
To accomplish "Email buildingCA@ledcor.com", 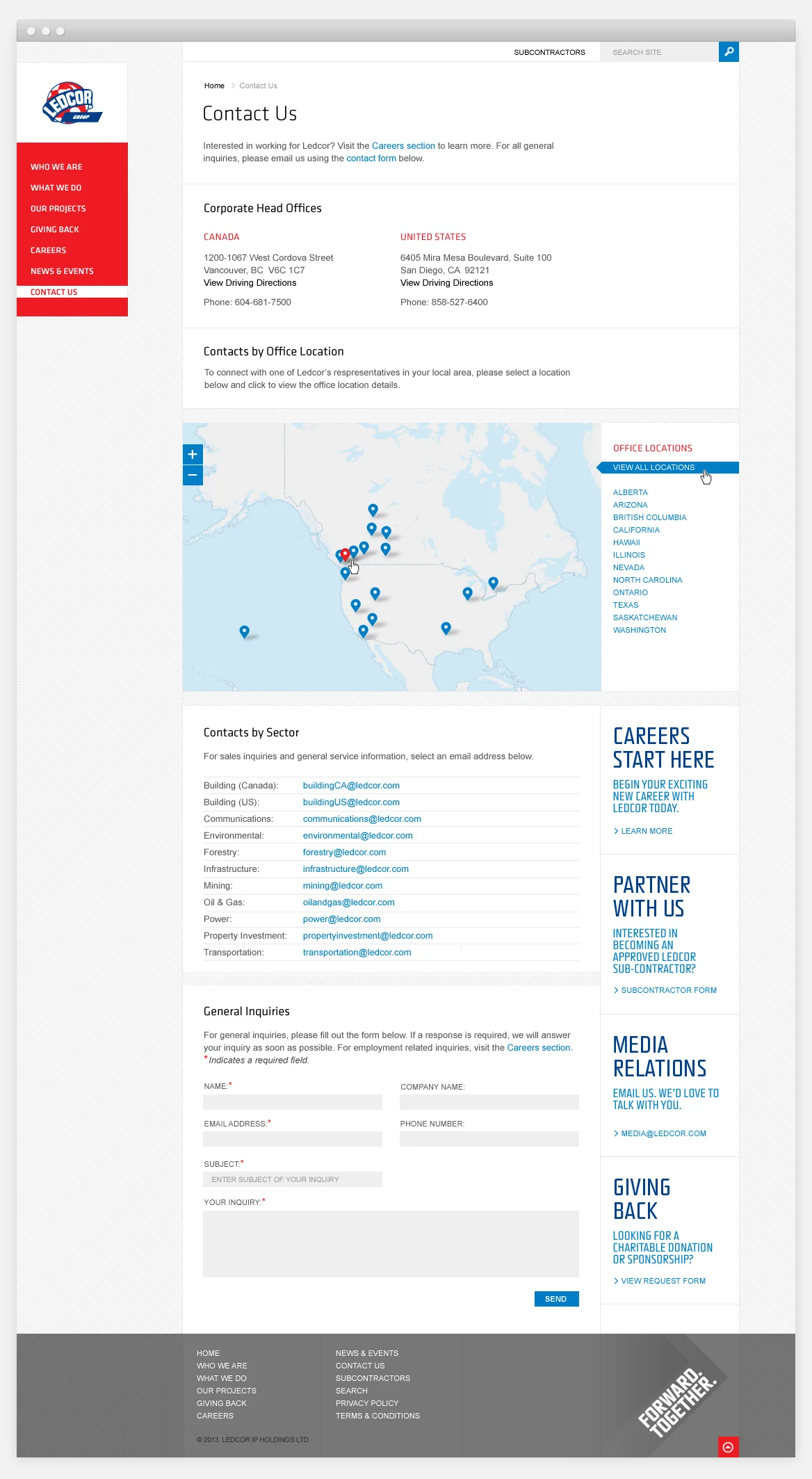I will pos(351,786).
